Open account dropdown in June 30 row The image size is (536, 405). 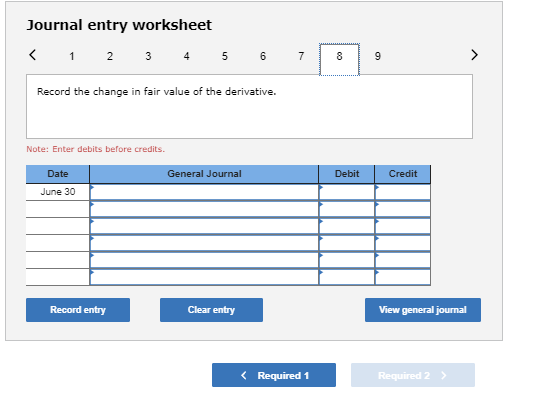204,192
